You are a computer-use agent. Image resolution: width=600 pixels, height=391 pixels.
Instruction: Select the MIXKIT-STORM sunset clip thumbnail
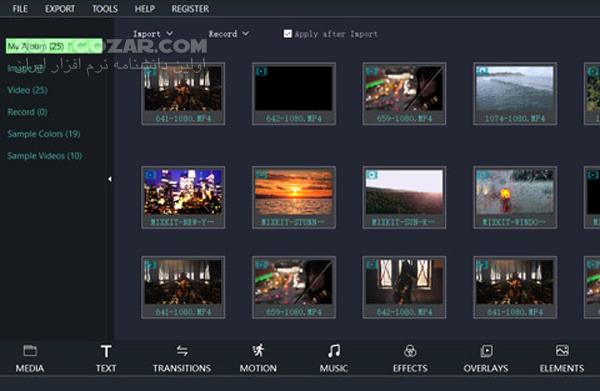[x=294, y=197]
